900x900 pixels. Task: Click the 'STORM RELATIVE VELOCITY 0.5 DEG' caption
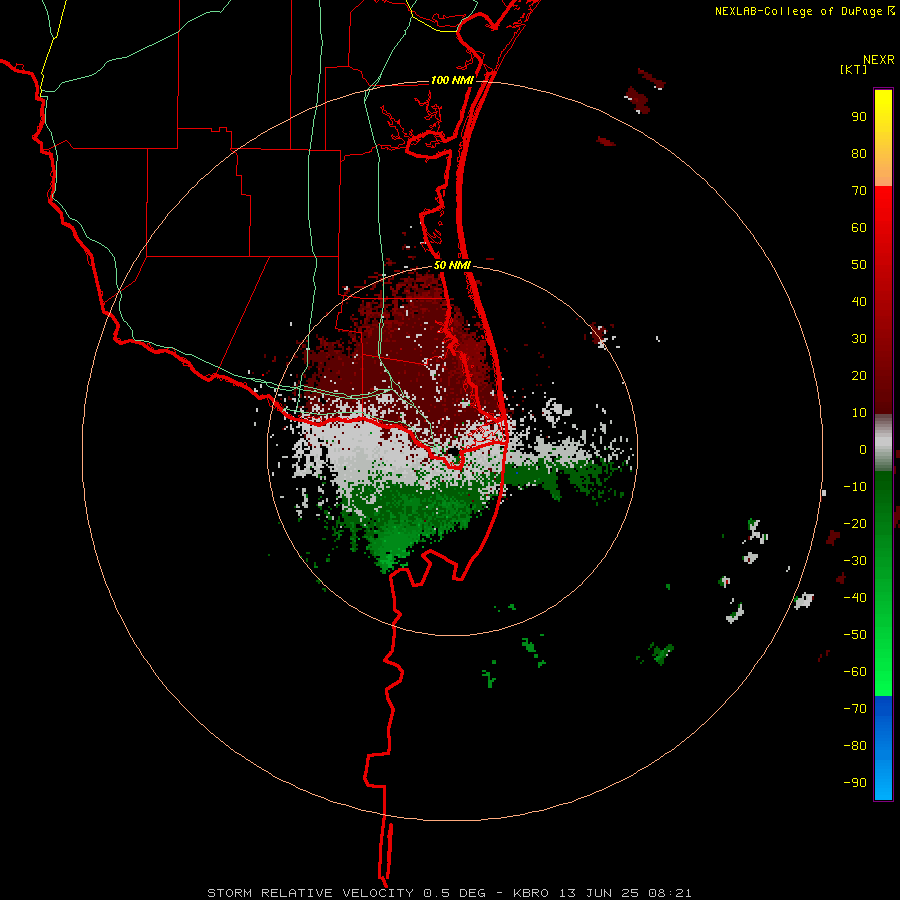coord(346,893)
